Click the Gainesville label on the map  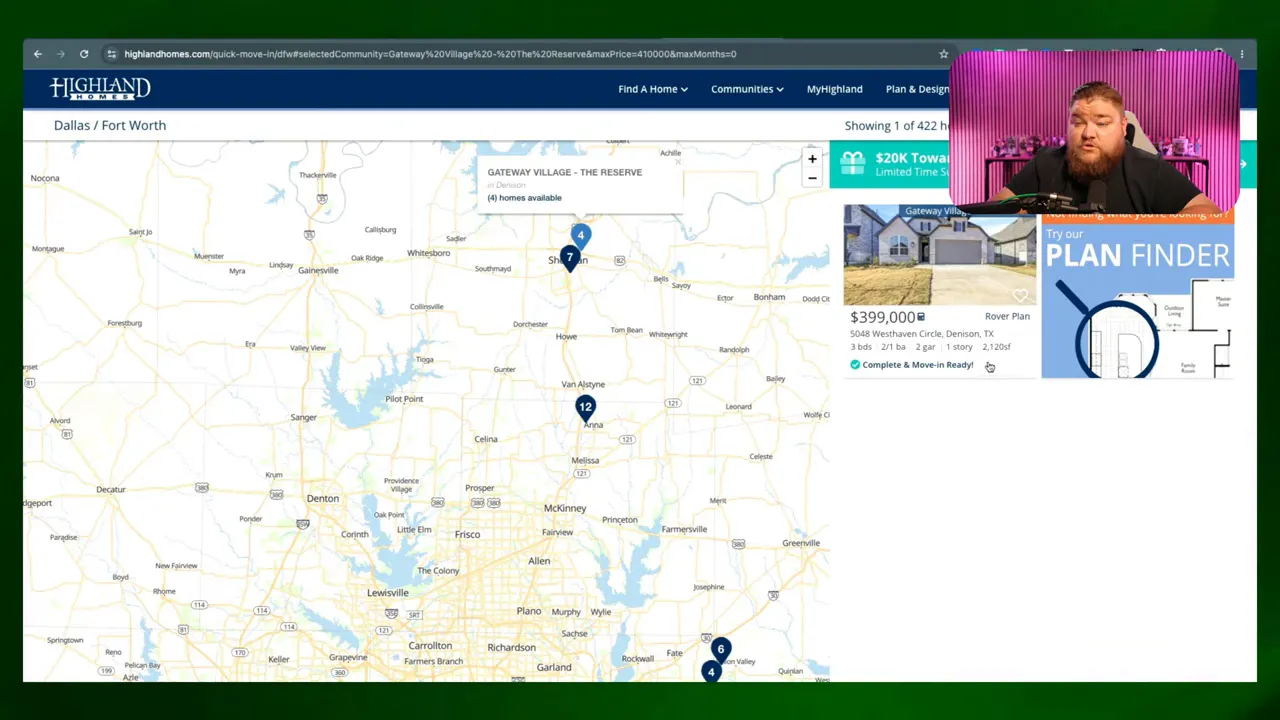318,271
